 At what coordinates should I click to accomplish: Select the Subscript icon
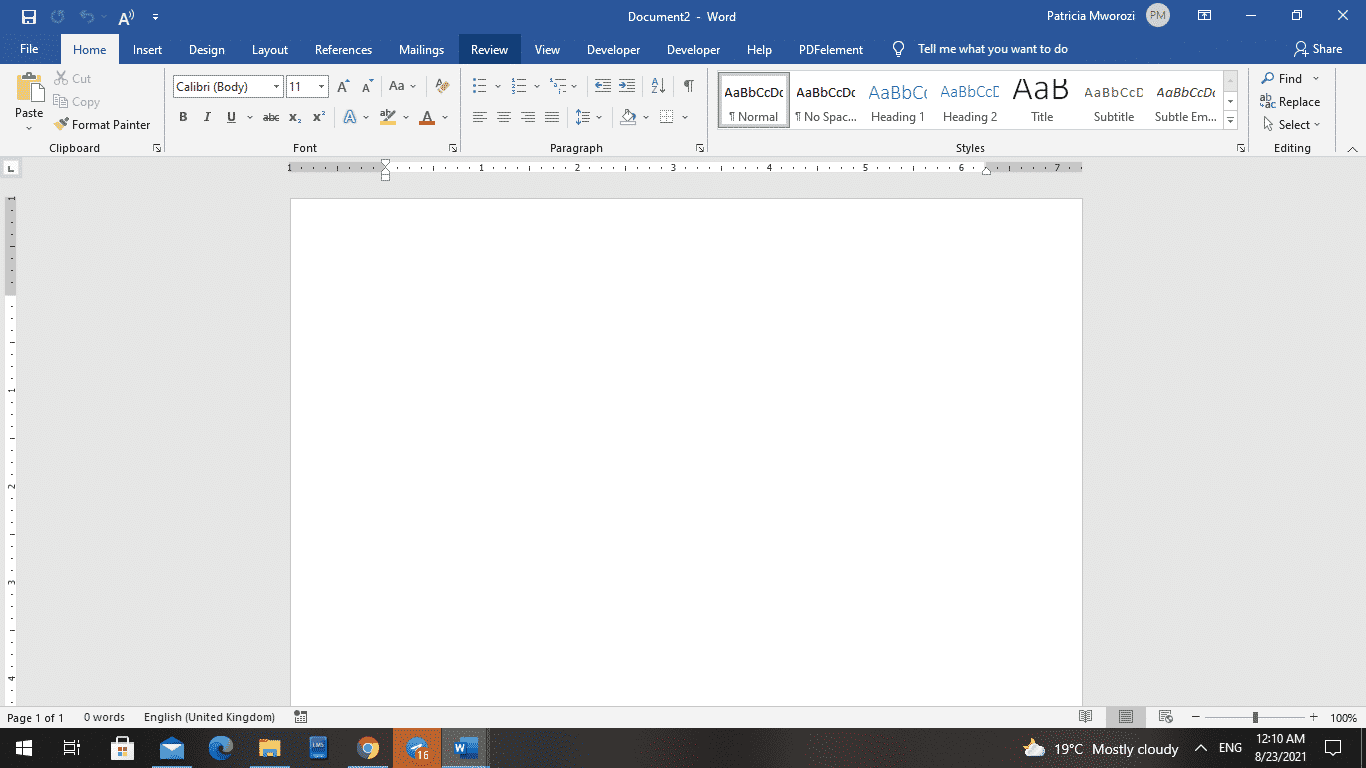[294, 117]
